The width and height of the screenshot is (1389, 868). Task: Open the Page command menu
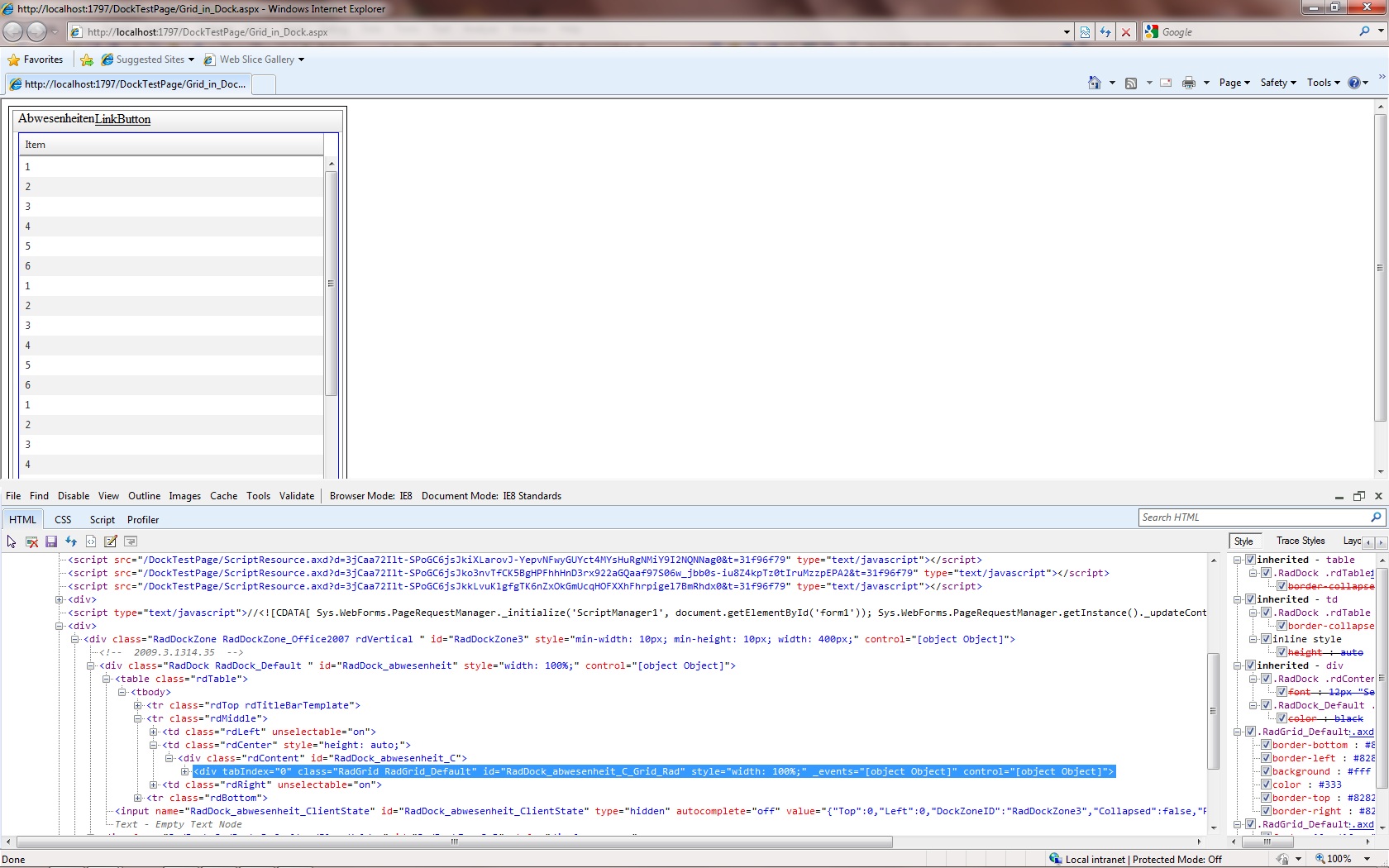click(1234, 83)
